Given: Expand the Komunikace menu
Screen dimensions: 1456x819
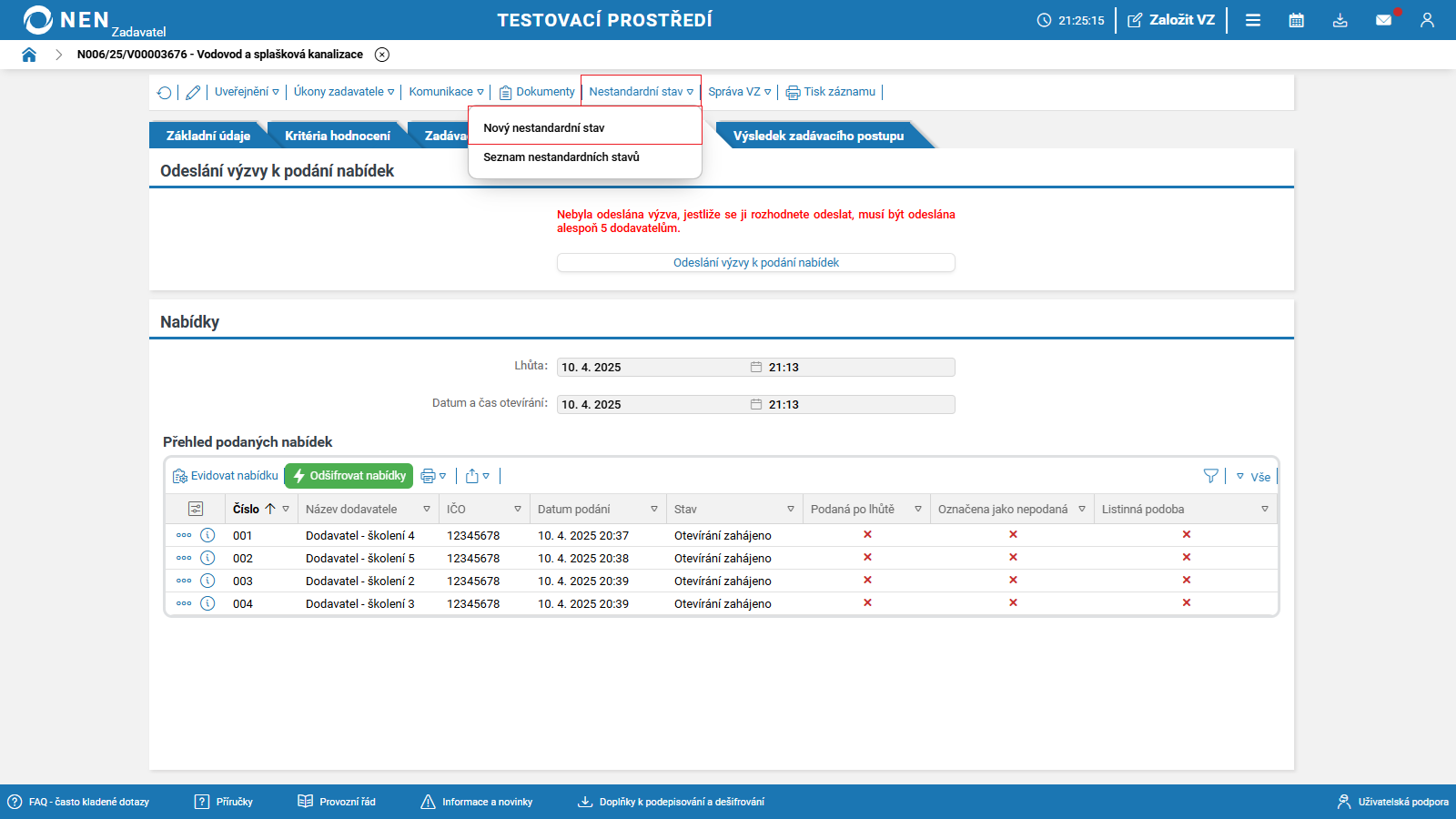Looking at the screenshot, I should click(446, 92).
